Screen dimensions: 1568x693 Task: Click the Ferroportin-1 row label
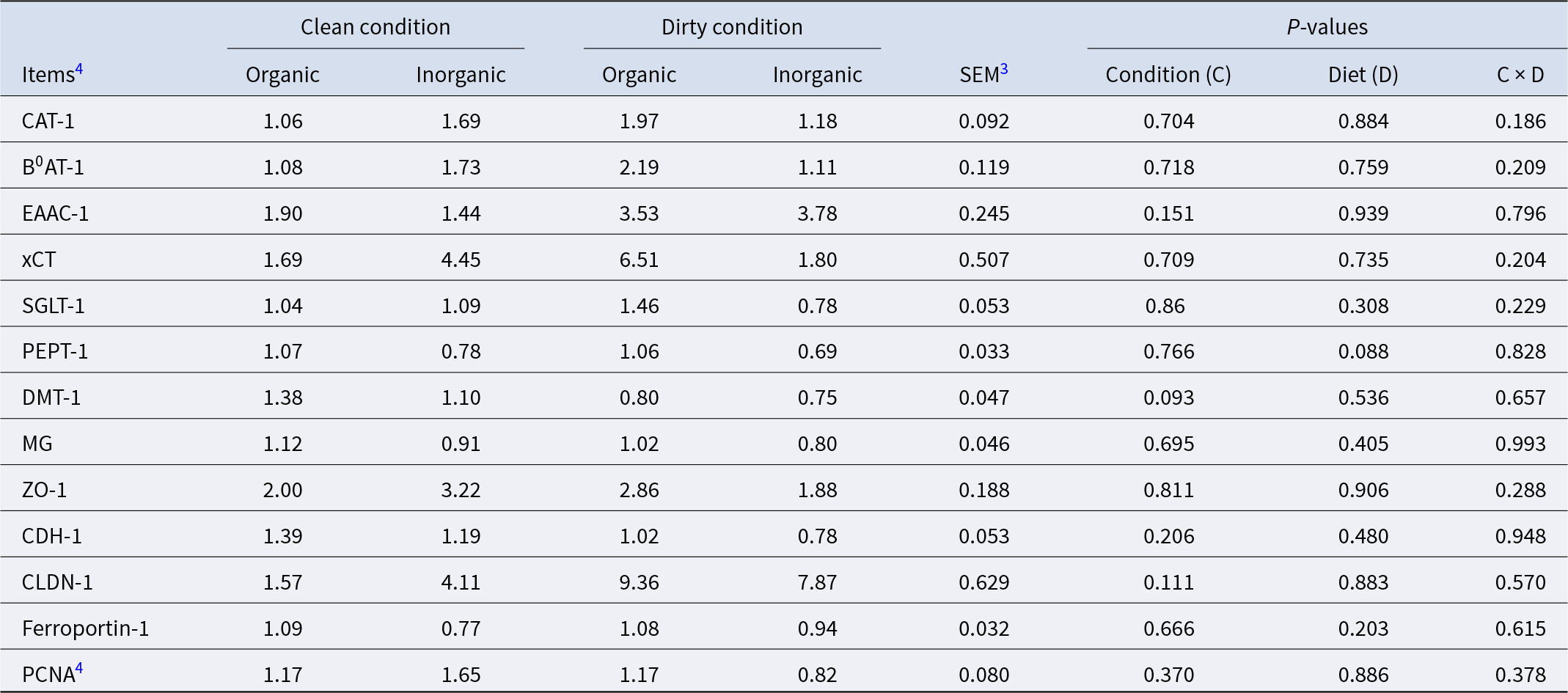[x=86, y=628]
